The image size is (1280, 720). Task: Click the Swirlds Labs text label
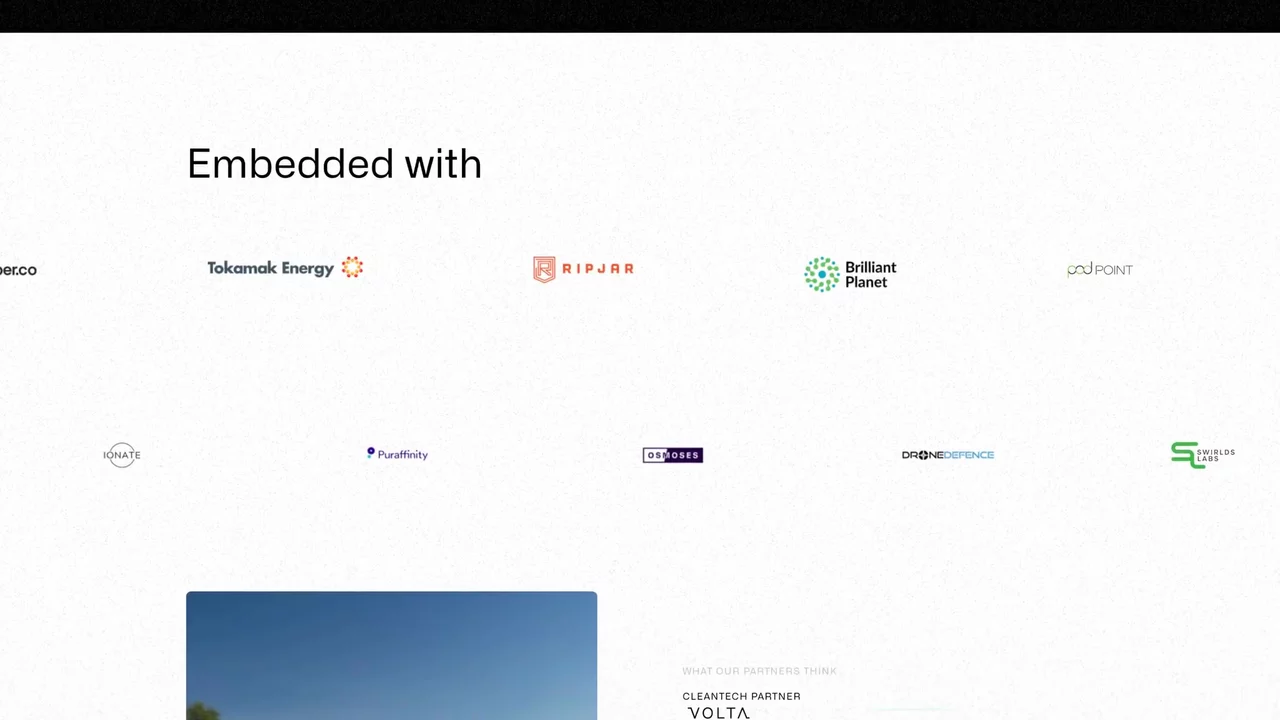[1217, 455]
